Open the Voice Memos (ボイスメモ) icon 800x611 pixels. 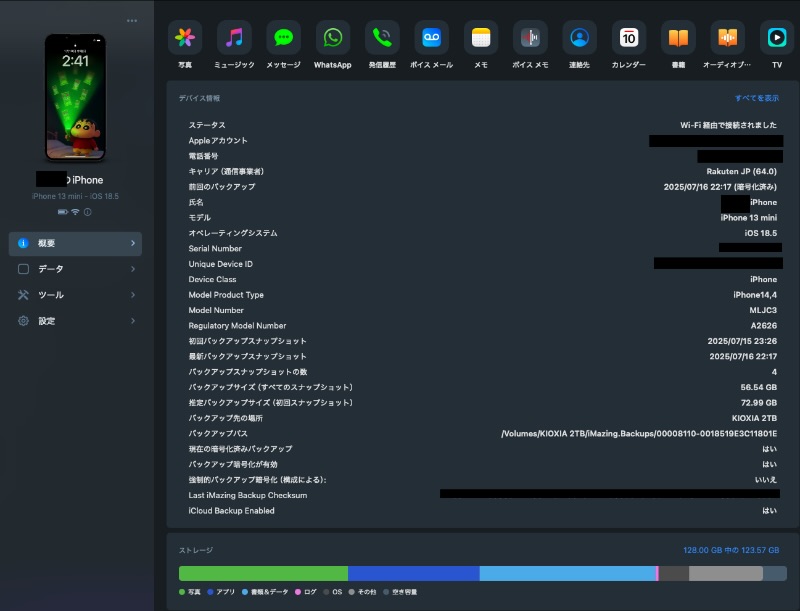530,38
